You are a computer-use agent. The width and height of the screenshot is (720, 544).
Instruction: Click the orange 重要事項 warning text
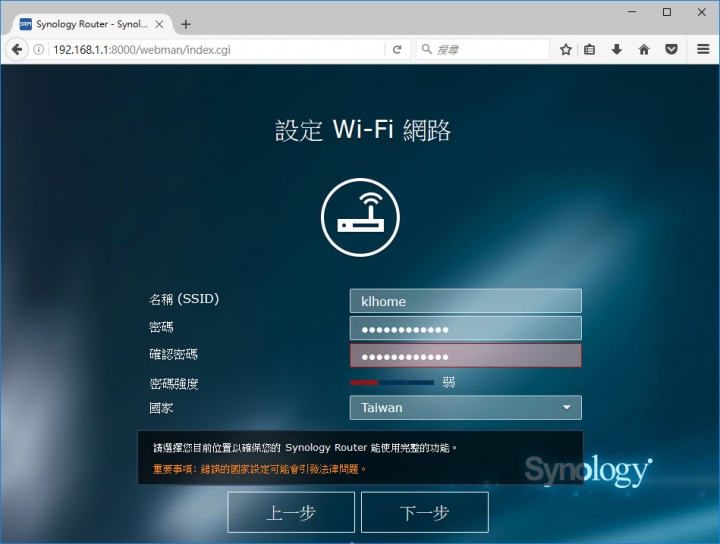[x=259, y=469]
